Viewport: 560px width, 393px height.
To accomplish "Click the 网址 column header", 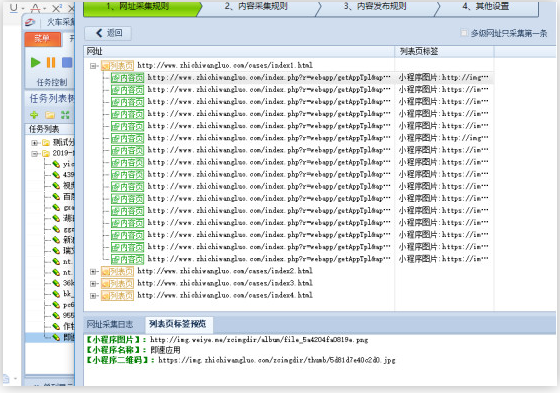I will (x=239, y=51).
